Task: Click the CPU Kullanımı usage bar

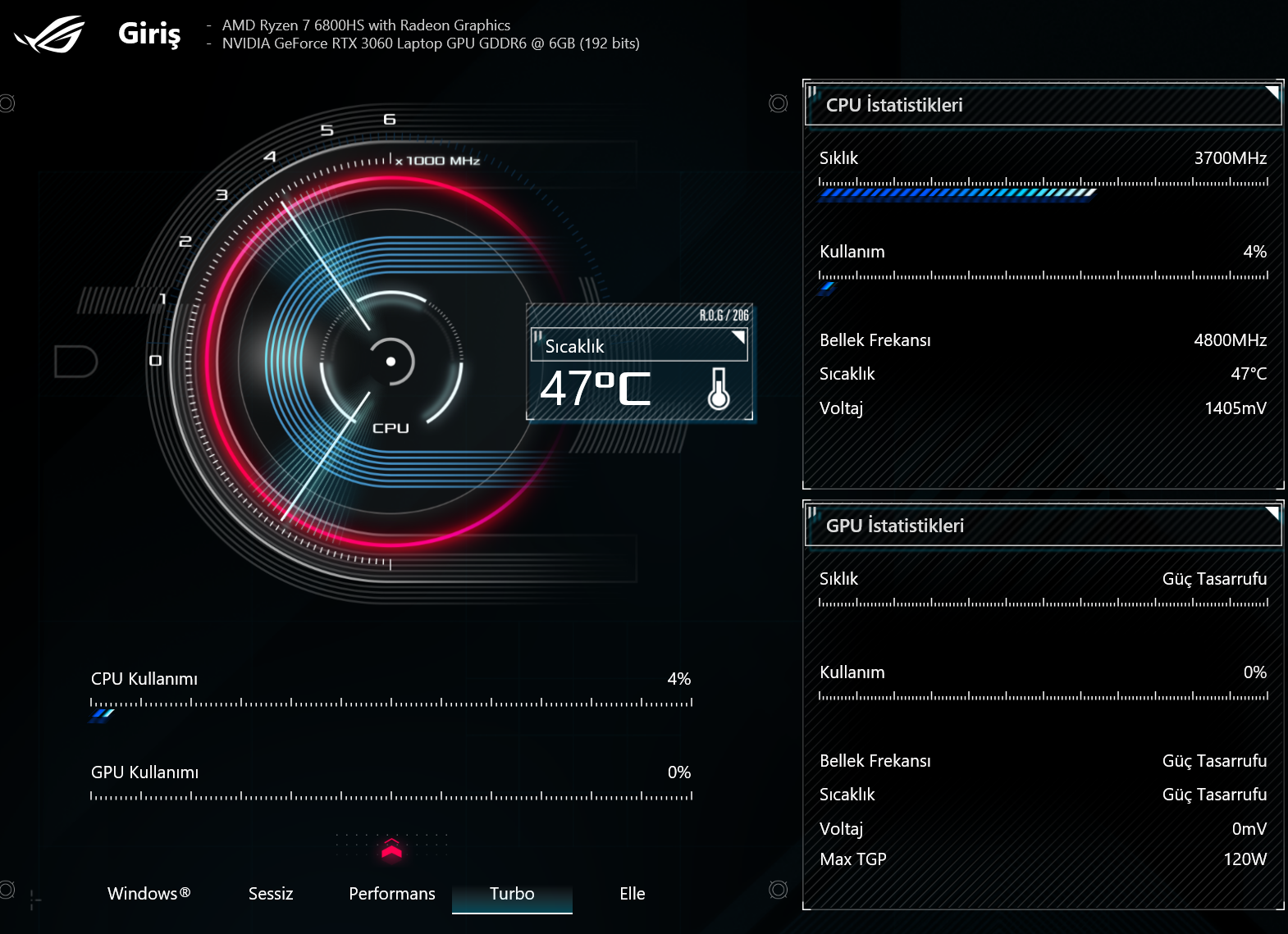Action: coord(391,708)
